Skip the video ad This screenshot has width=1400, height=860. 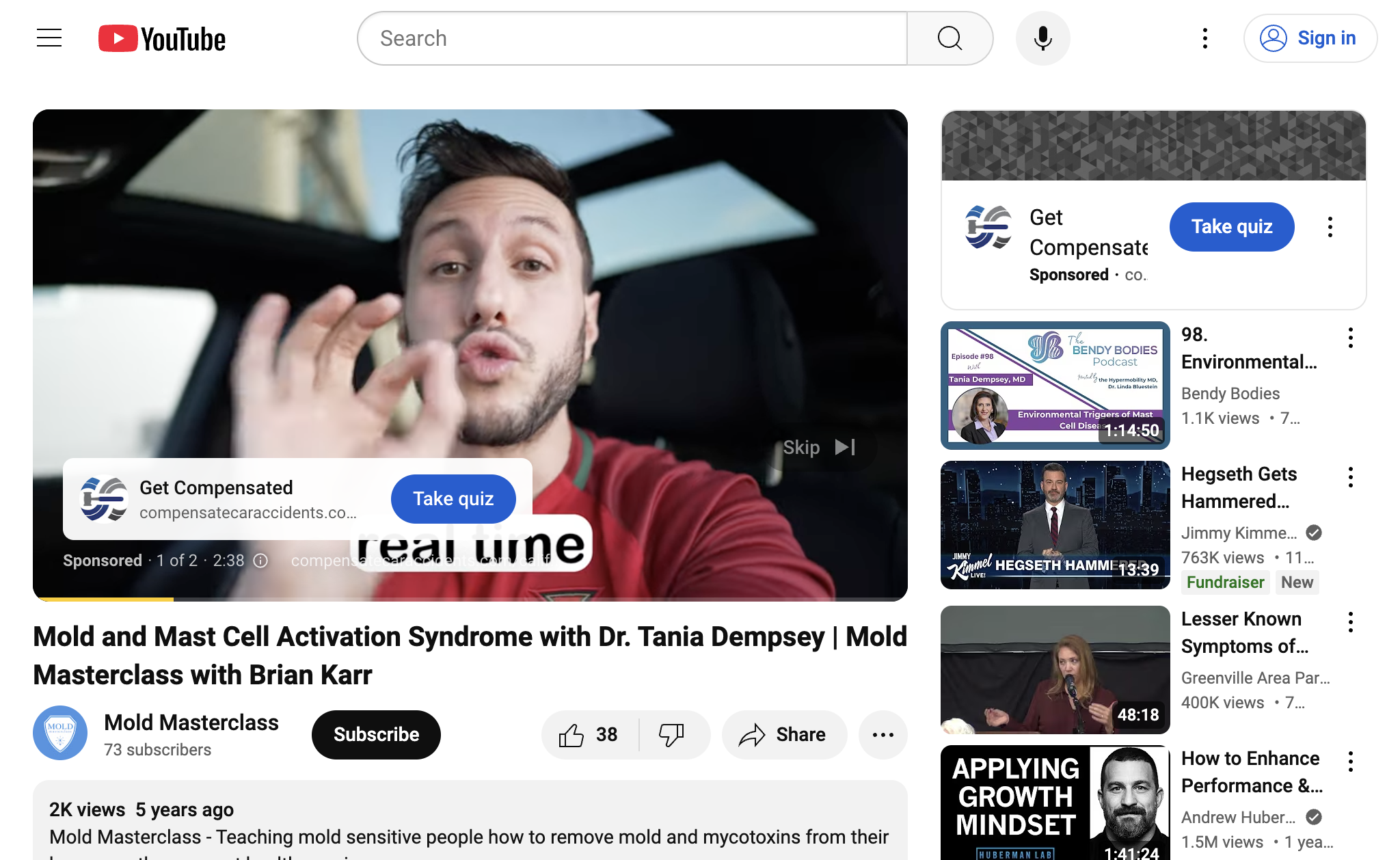tap(819, 447)
